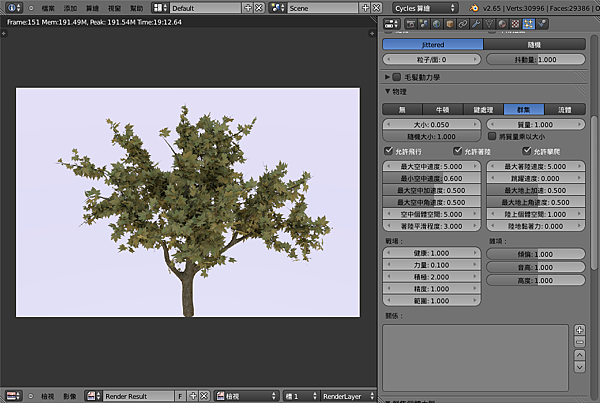This screenshot has width=600, height=403.
Task: Add new image with plus icon beside Render Result
Action: pos(193,396)
